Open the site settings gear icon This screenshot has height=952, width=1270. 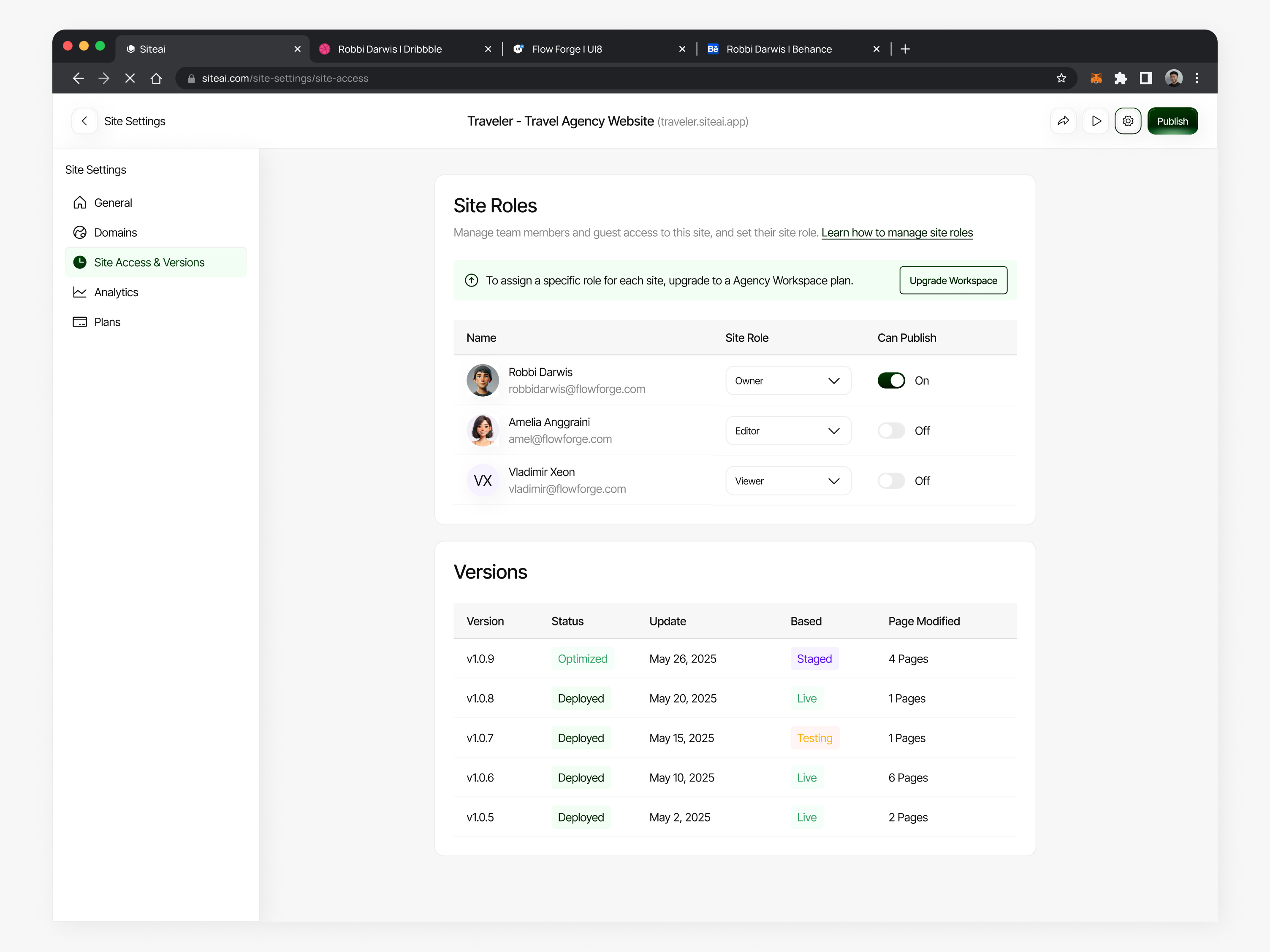coord(1128,121)
